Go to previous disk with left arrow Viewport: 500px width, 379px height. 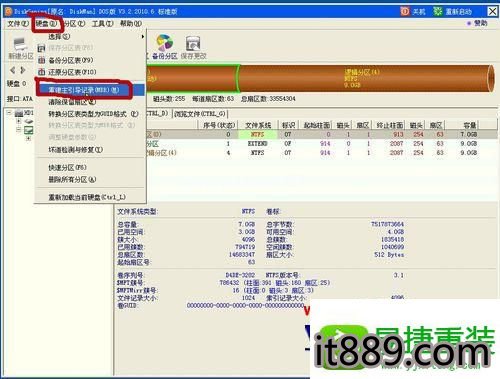(13, 70)
